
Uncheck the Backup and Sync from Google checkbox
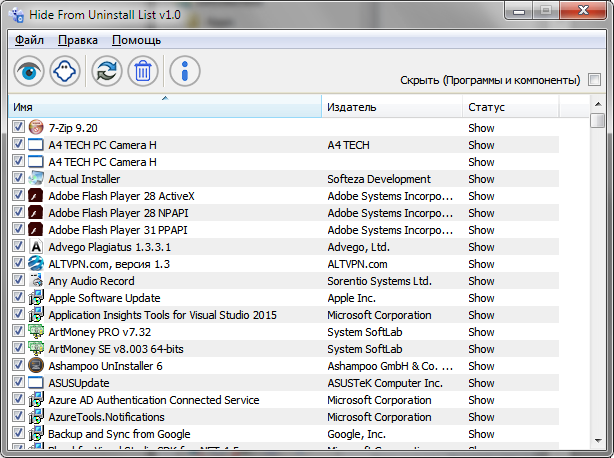(18, 433)
